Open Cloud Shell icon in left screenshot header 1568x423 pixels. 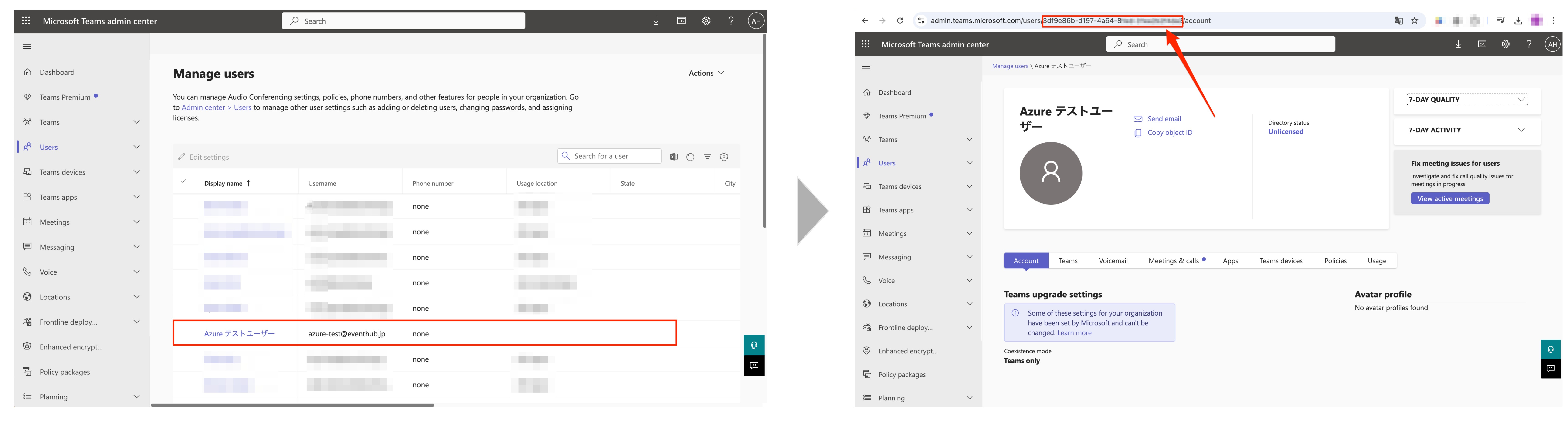(681, 21)
